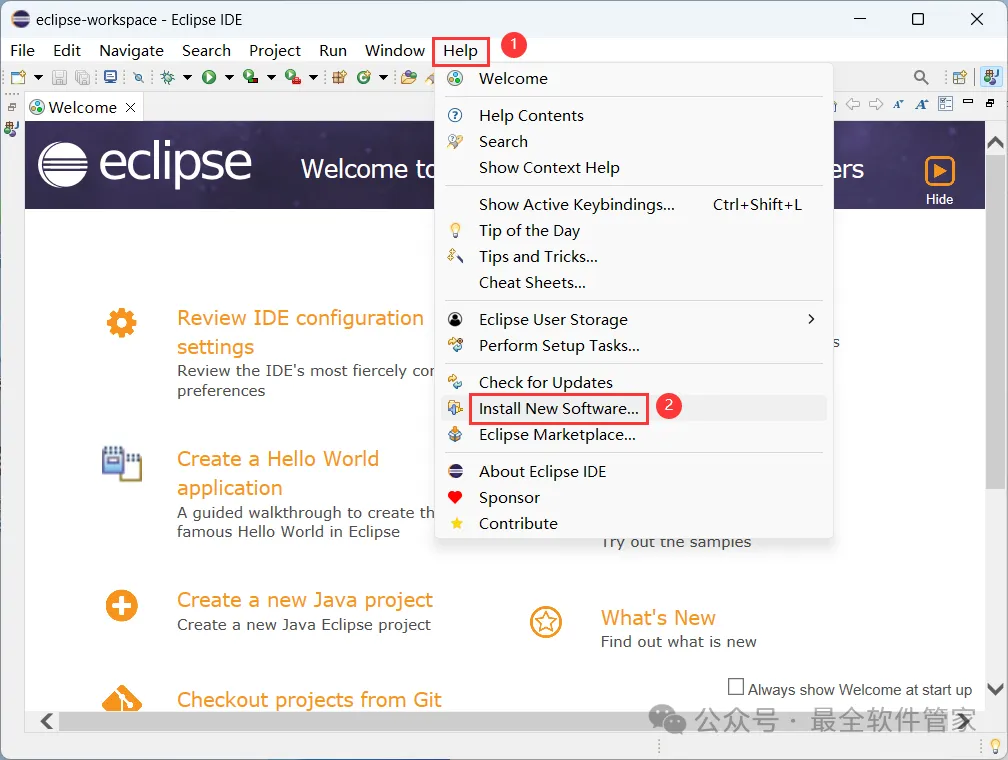Screen dimensions: 1008x760
Task: Click the Welcome page forward arrow
Action: coord(876,104)
